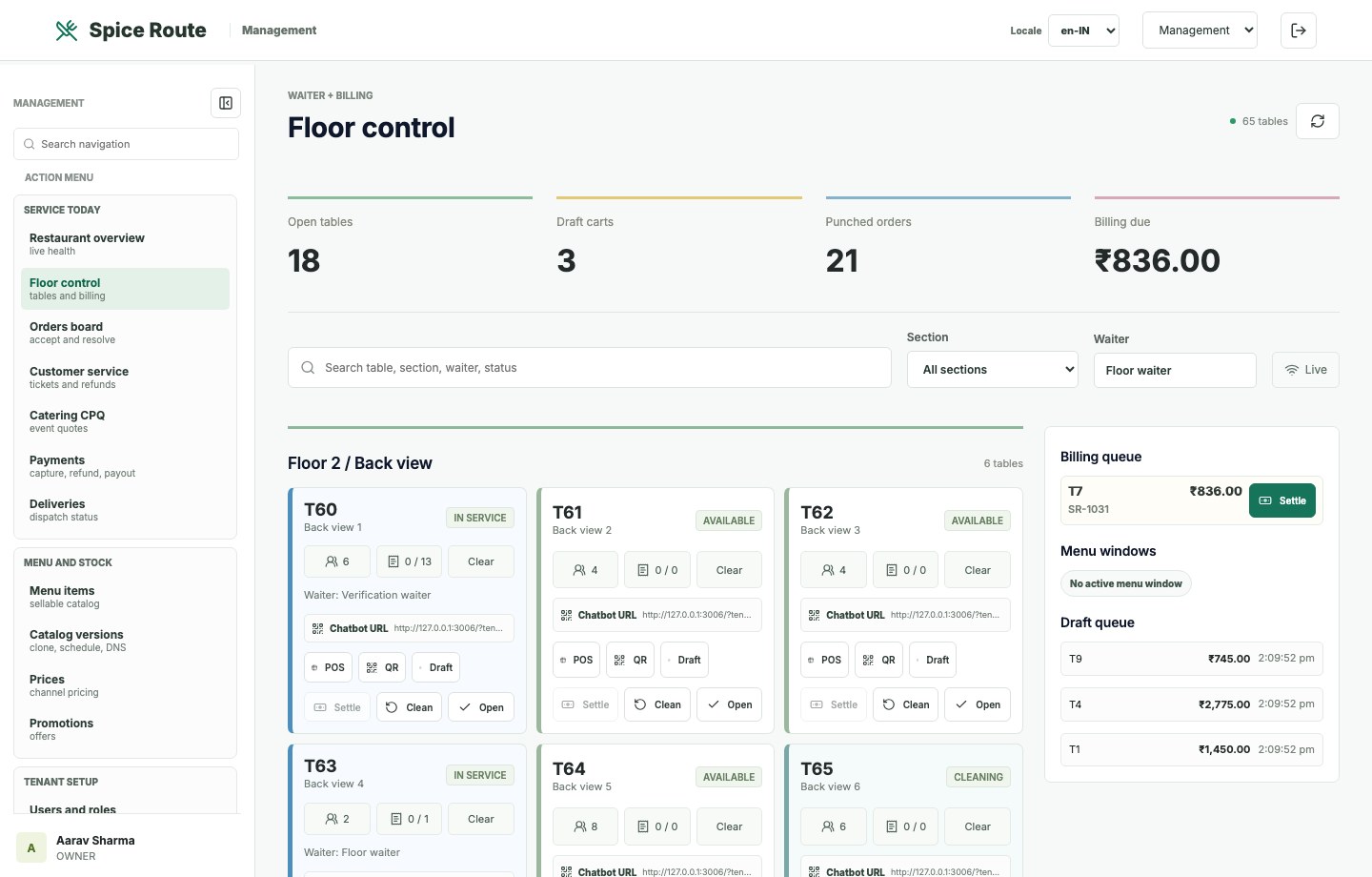The image size is (1372, 877).
Task: Click guests count 8 on T64
Action: [x=585, y=826]
